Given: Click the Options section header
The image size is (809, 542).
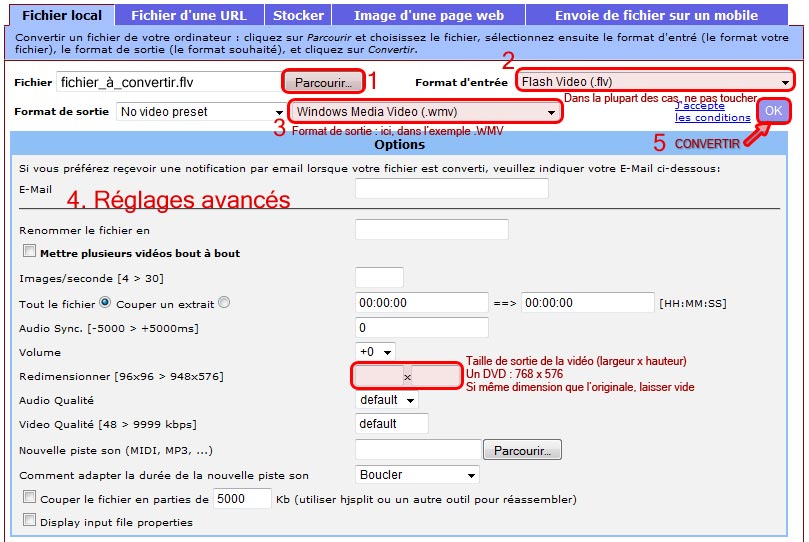Looking at the screenshot, I should point(399,144).
